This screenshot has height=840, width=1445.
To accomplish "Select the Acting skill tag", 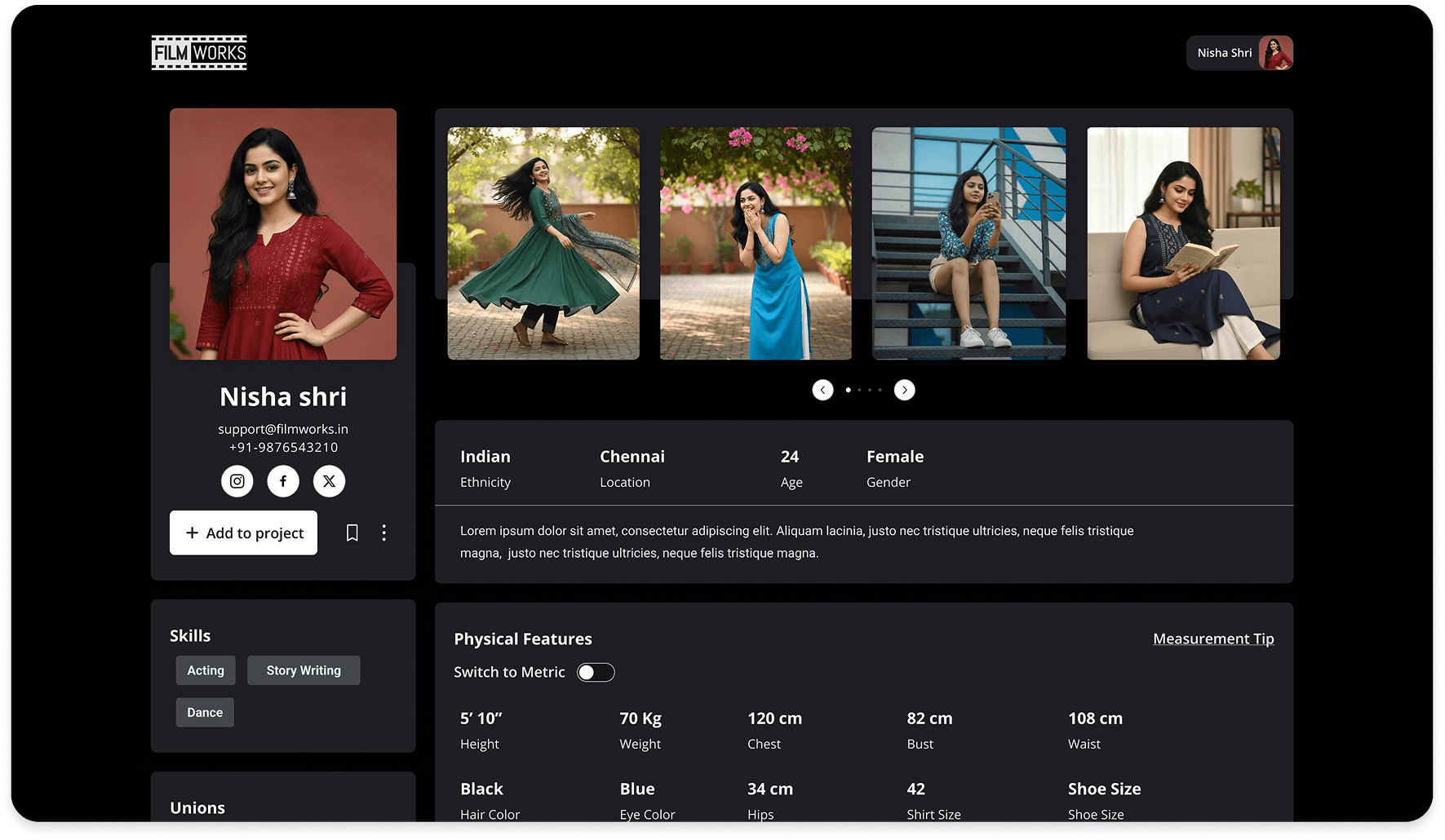I will [205, 670].
